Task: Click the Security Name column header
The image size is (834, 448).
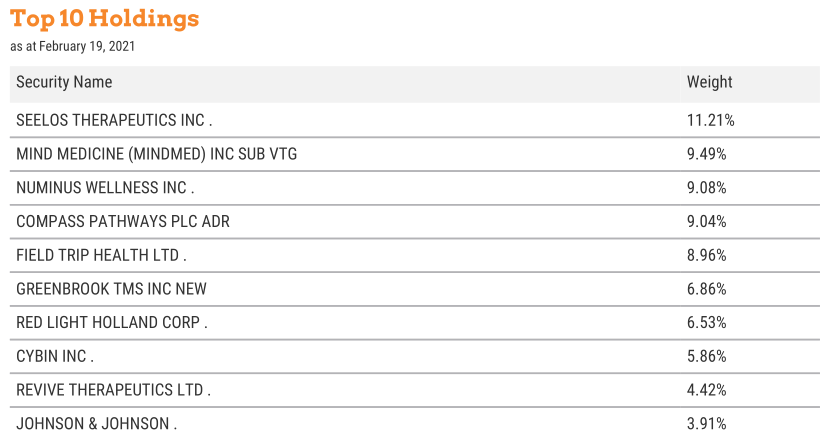Action: (64, 83)
